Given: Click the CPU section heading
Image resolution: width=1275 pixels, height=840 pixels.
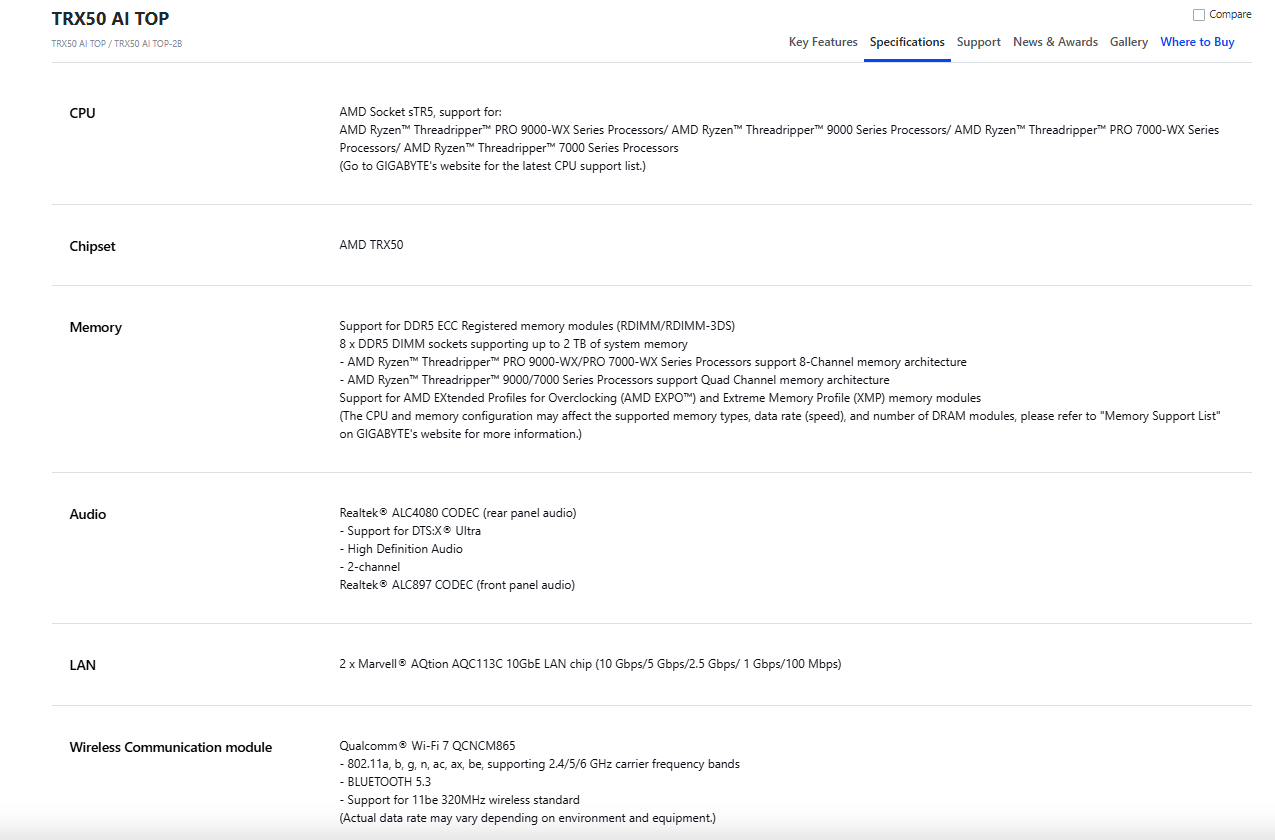Looking at the screenshot, I should click(x=83, y=113).
